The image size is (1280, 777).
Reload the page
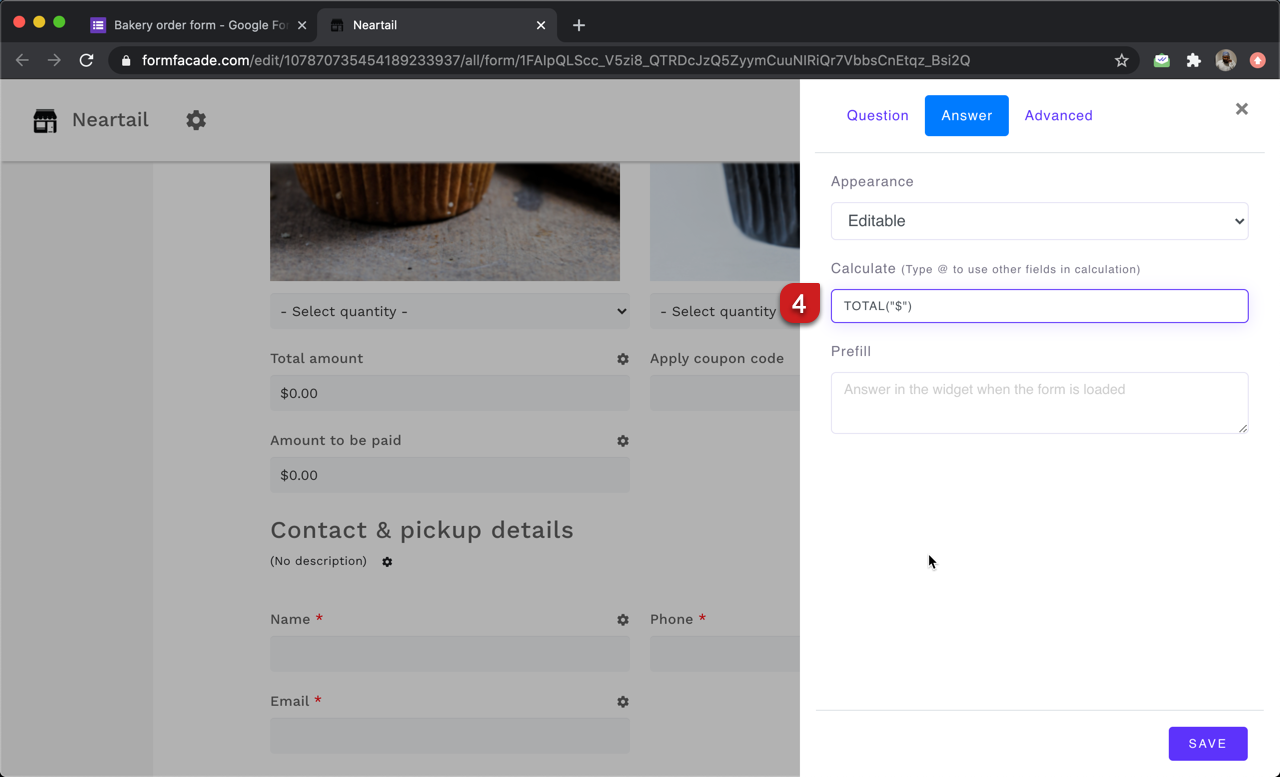[87, 60]
